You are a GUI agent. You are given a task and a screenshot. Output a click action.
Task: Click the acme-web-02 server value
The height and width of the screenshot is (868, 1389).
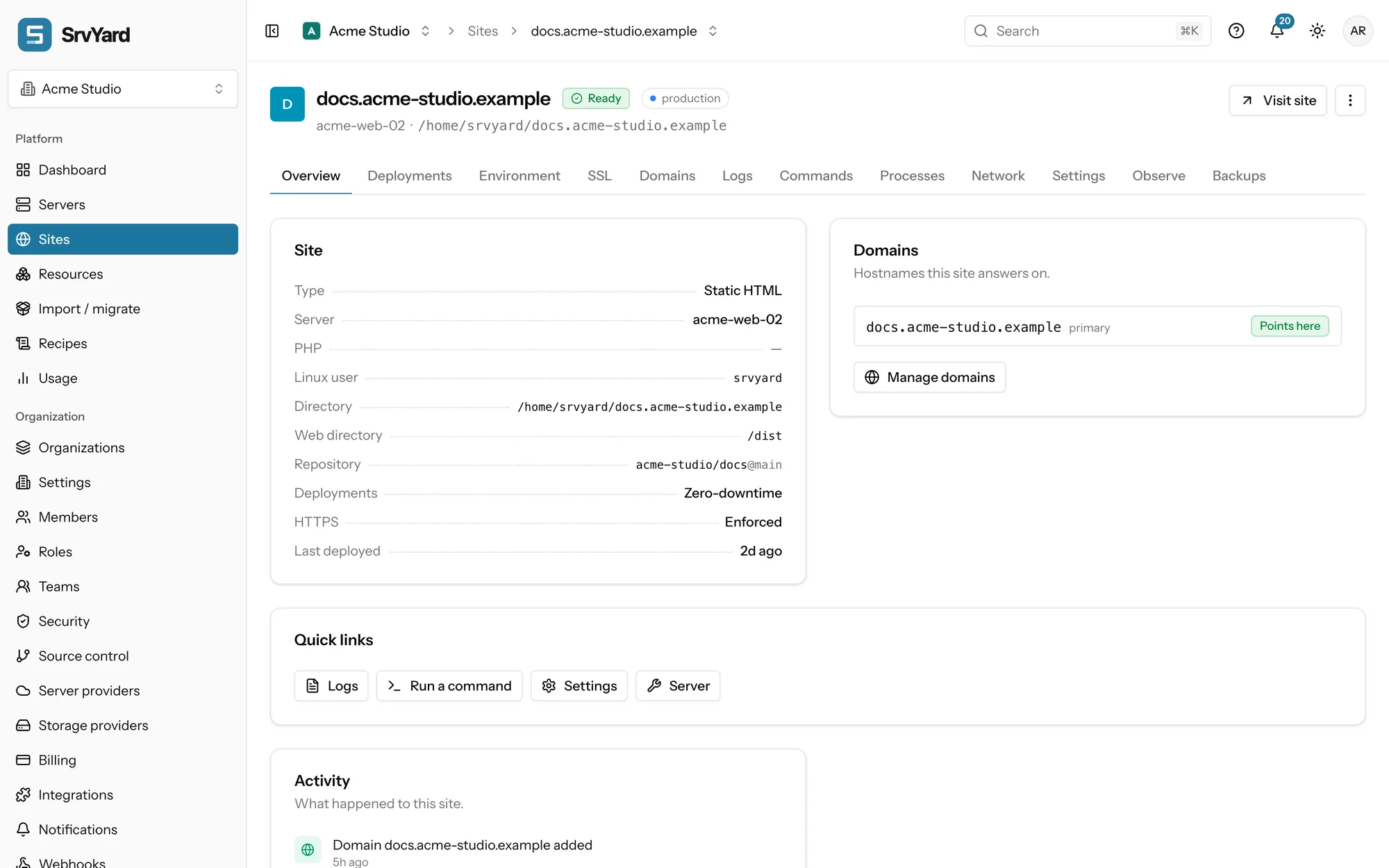coord(738,319)
